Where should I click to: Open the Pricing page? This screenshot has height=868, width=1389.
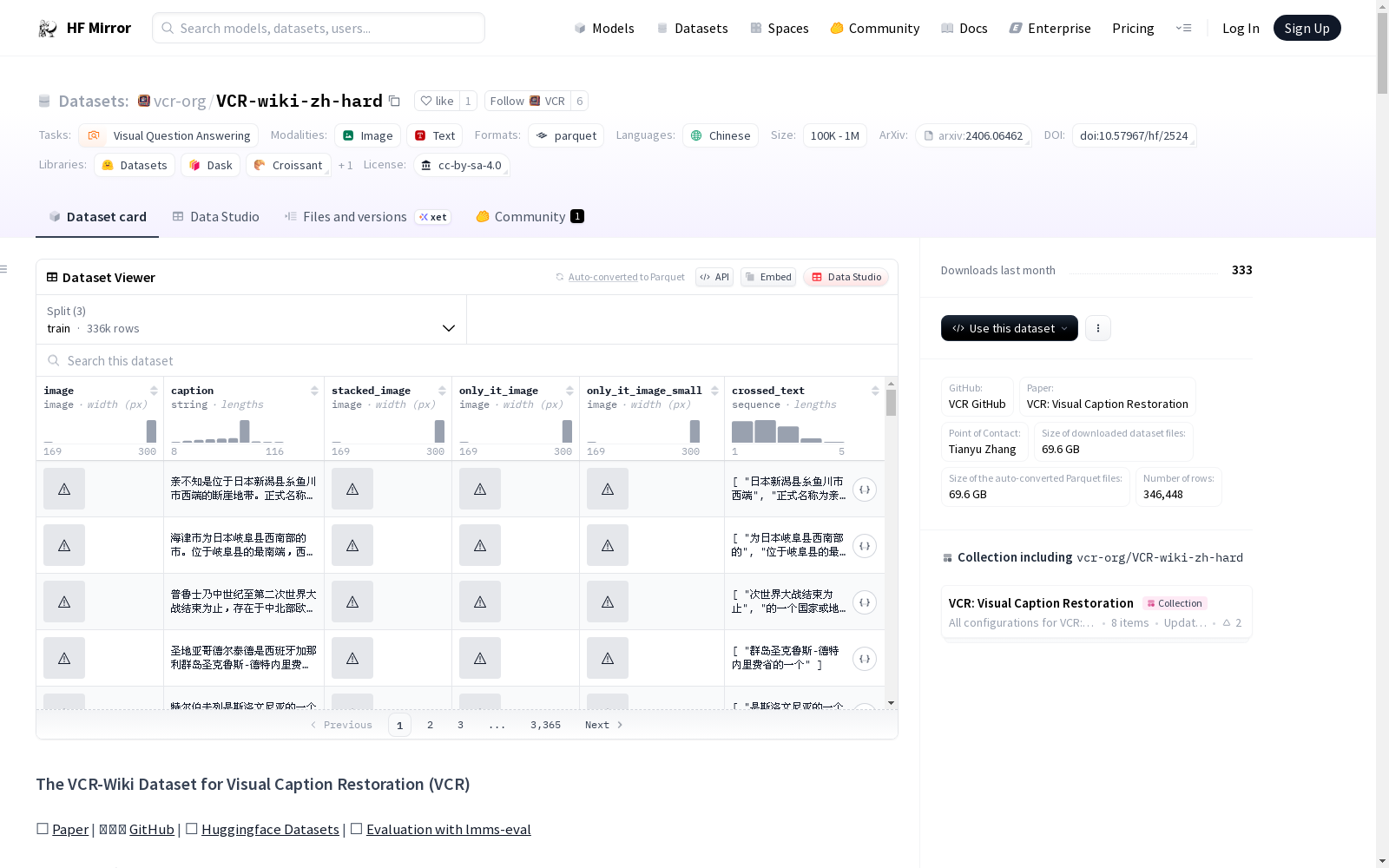click(1133, 28)
